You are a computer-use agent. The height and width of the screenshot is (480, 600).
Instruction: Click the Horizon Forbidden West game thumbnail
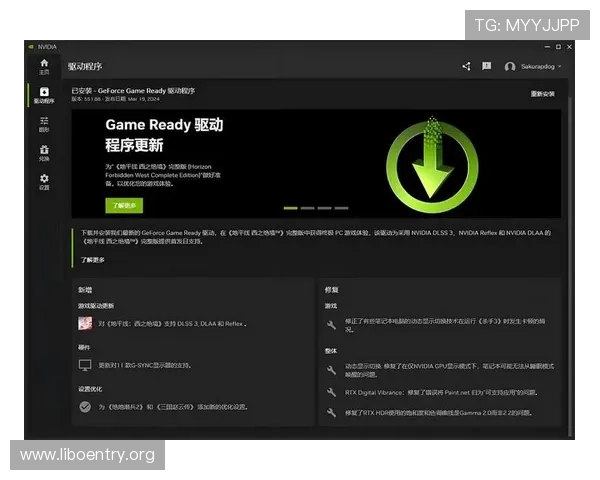[85, 323]
